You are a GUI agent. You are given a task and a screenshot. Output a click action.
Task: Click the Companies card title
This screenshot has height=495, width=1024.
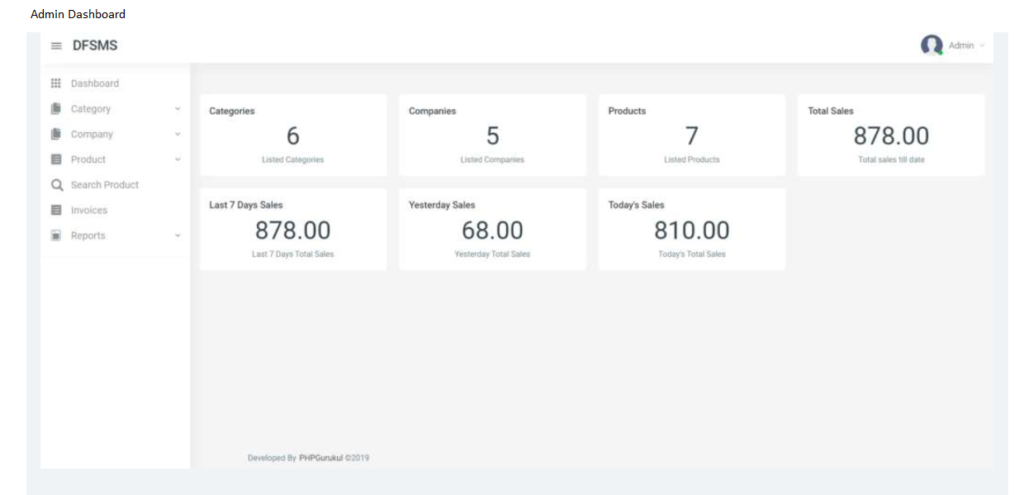pyautogui.click(x=432, y=111)
